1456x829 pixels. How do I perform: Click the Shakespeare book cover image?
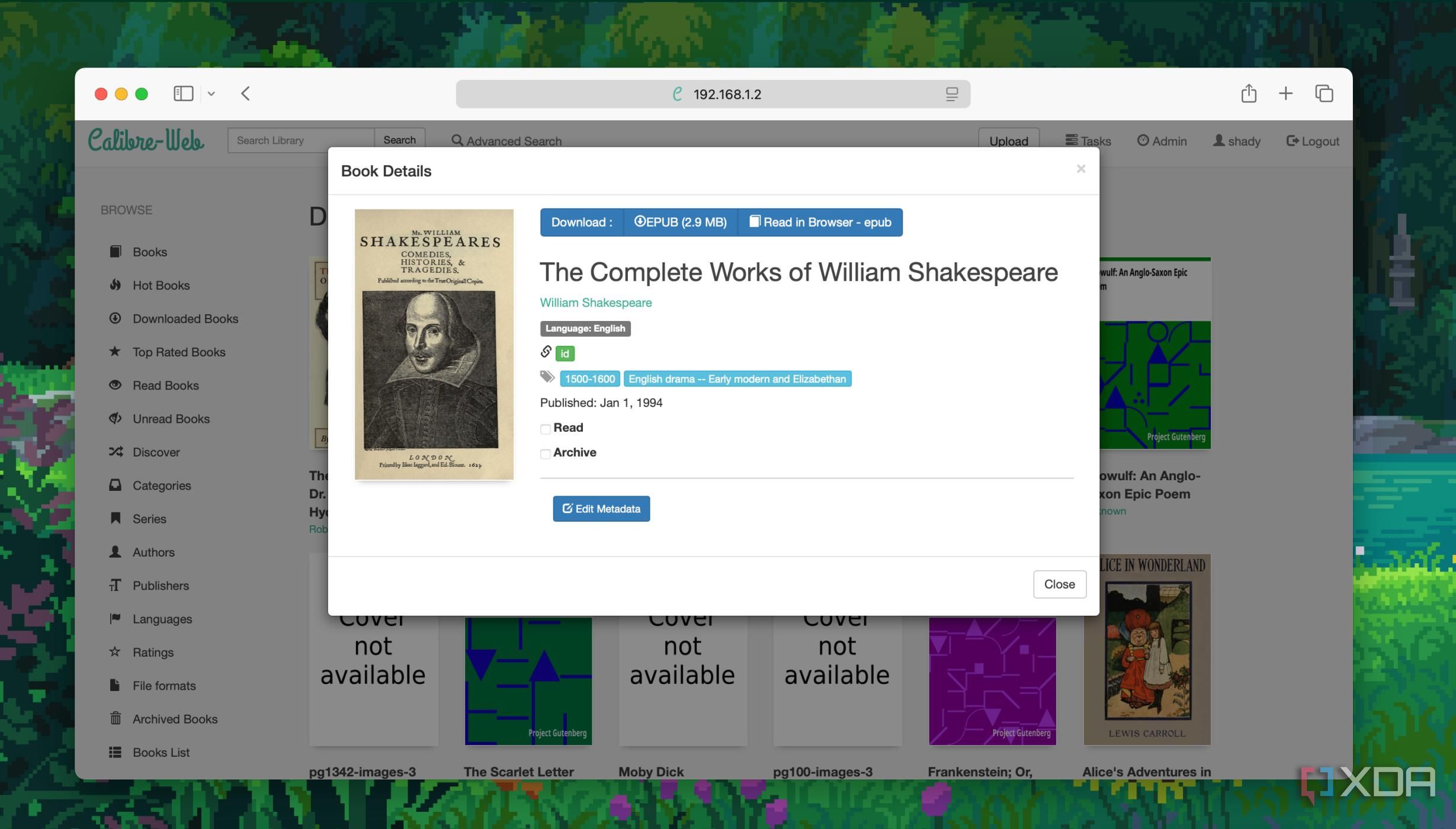(434, 344)
